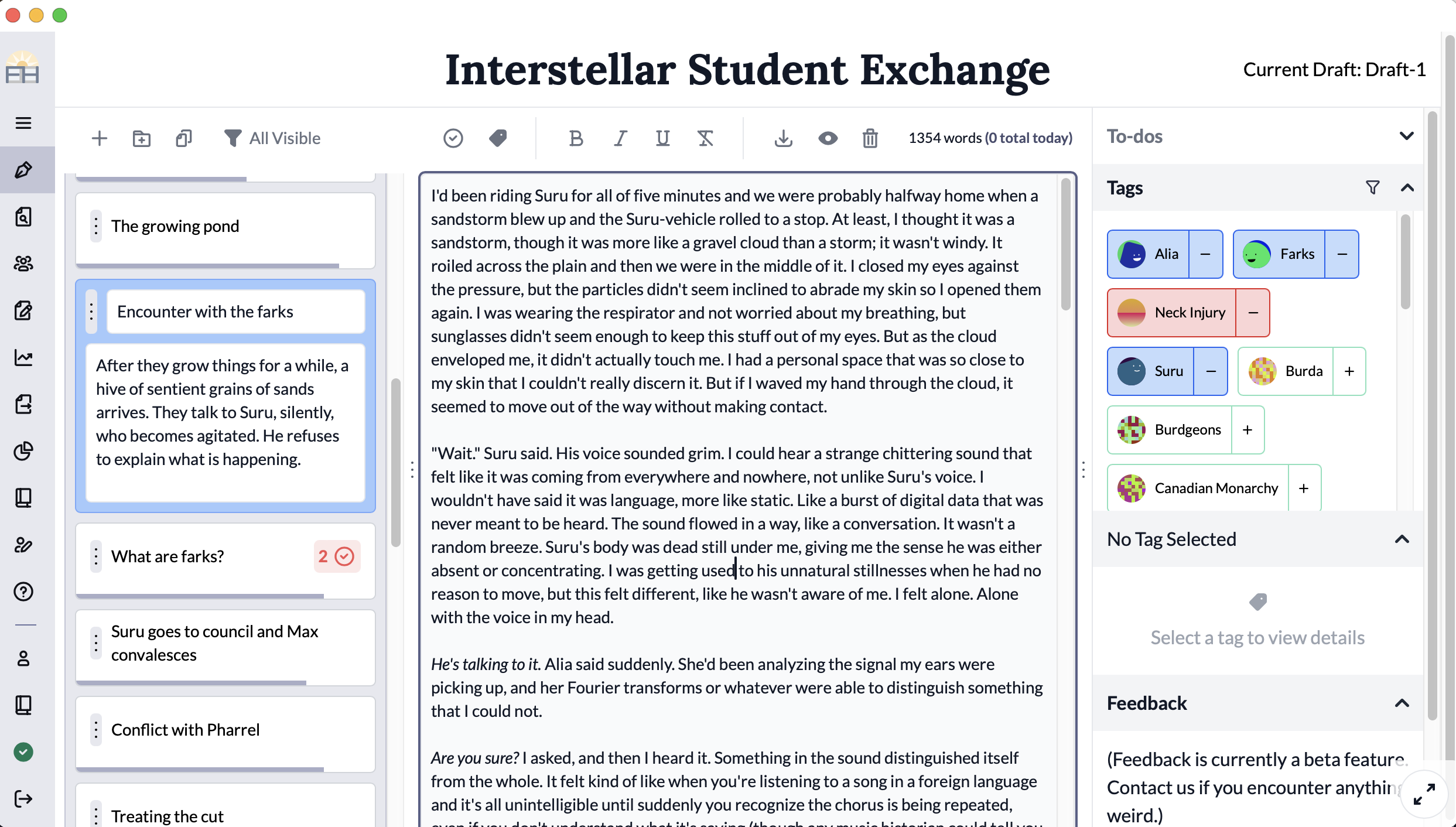Viewport: 1456px width, 827px height.
Task: Open options menu for What are farks?
Action: [x=96, y=556]
